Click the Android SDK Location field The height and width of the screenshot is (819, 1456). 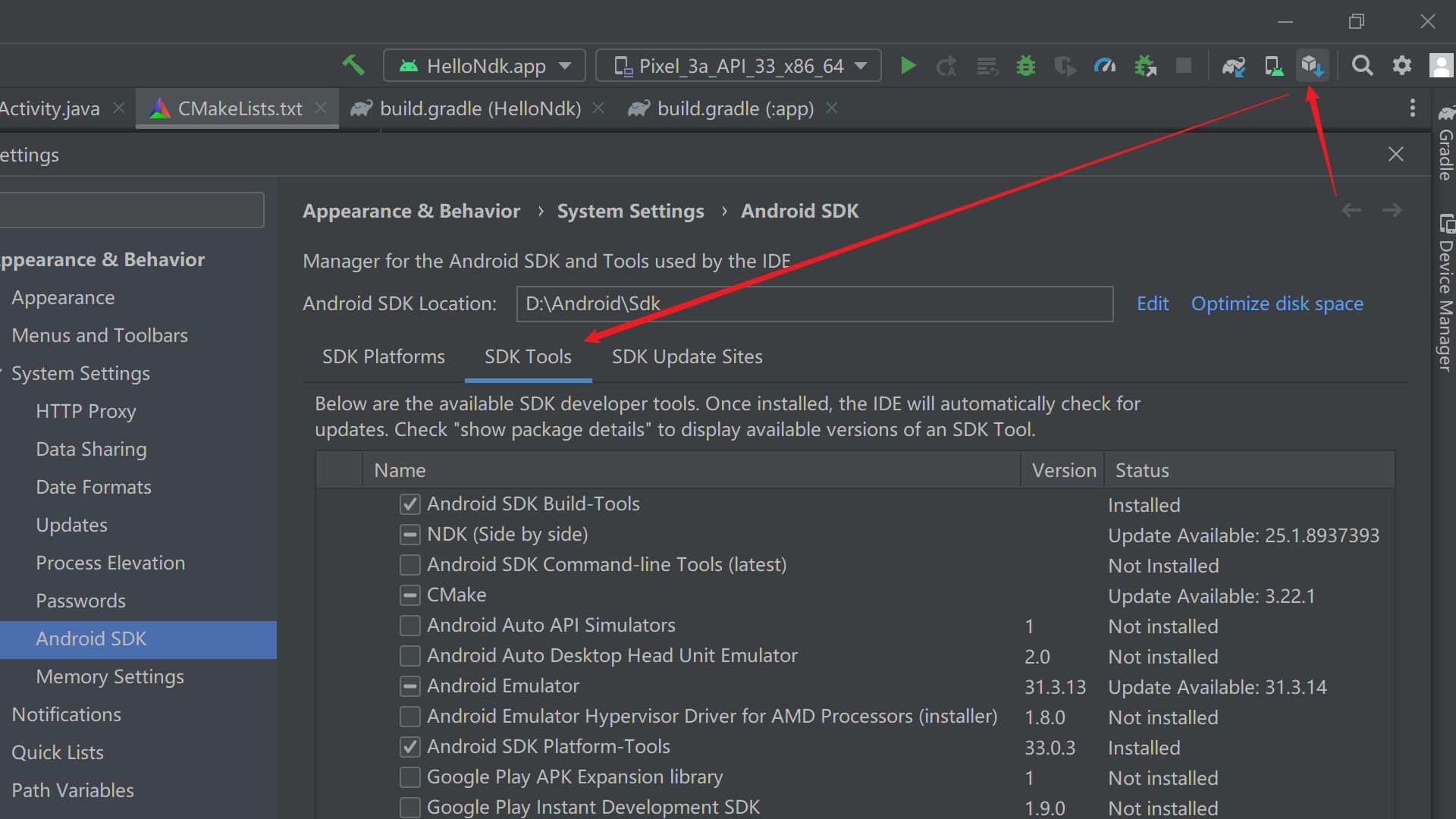click(x=814, y=304)
